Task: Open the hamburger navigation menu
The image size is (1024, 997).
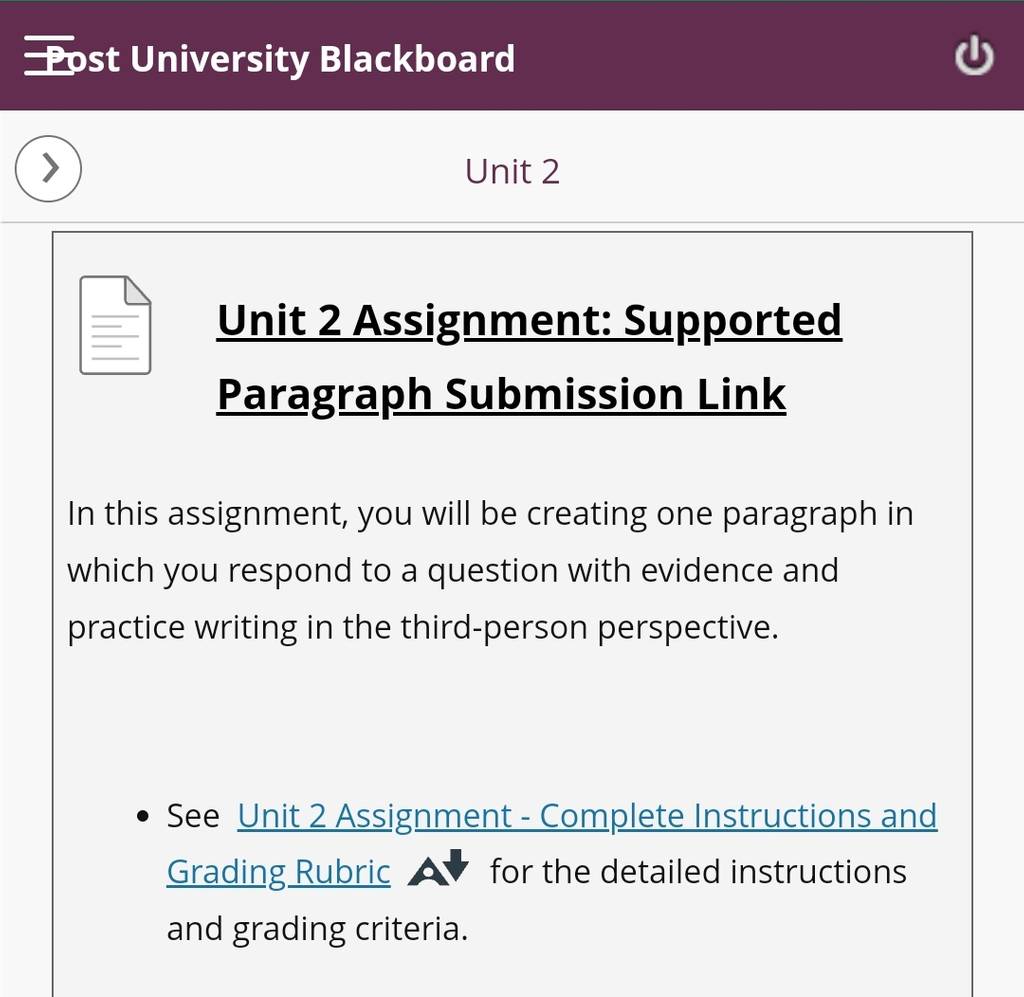Action: point(49,55)
